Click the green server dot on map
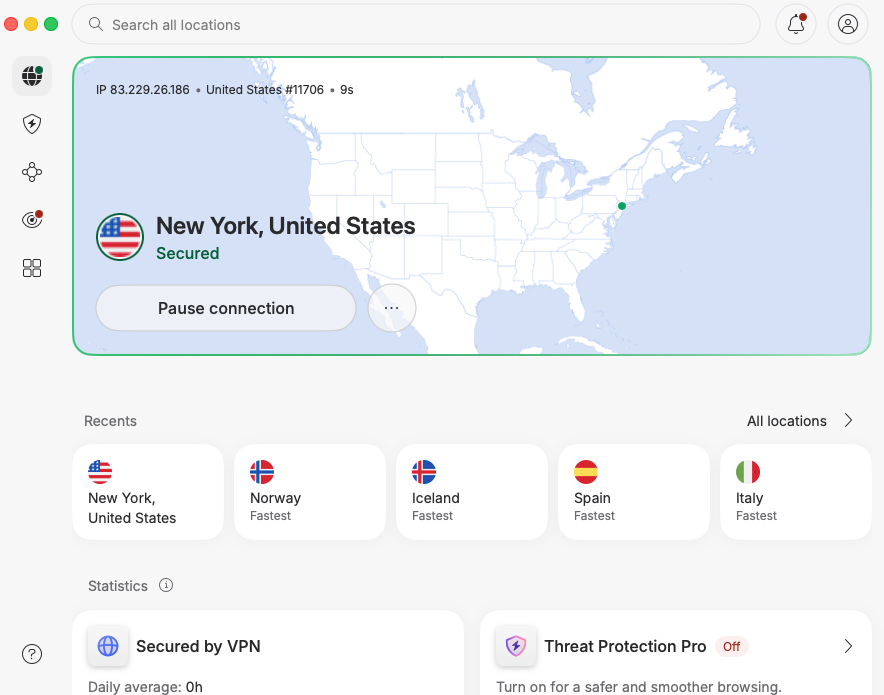884x695 pixels. point(622,206)
